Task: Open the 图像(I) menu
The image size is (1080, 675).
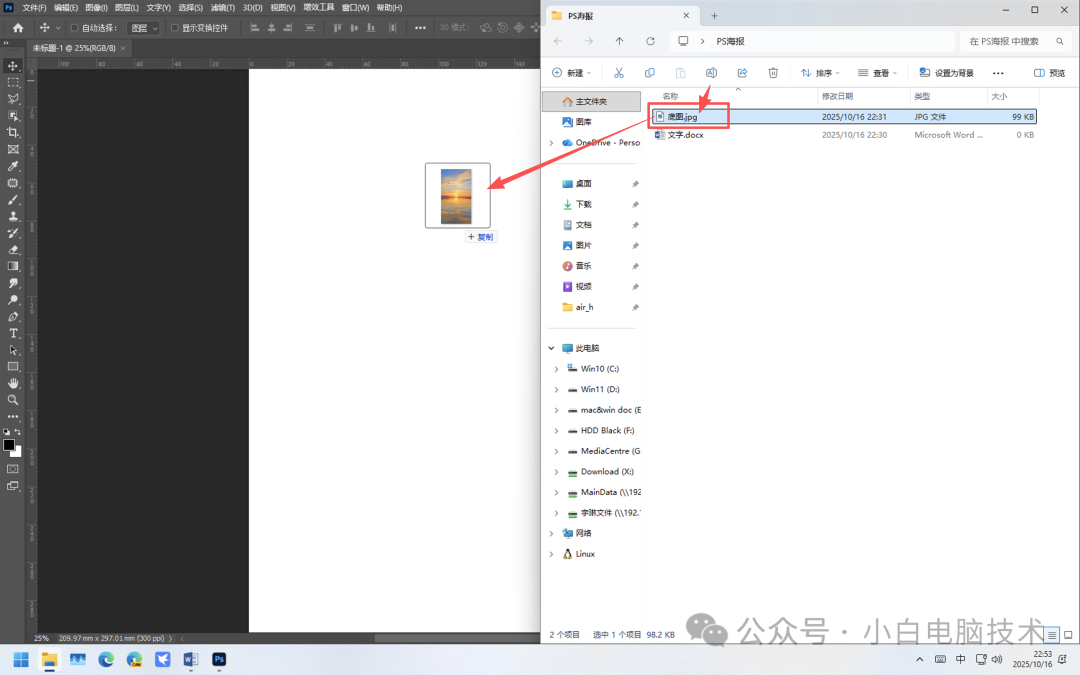Action: click(x=96, y=8)
